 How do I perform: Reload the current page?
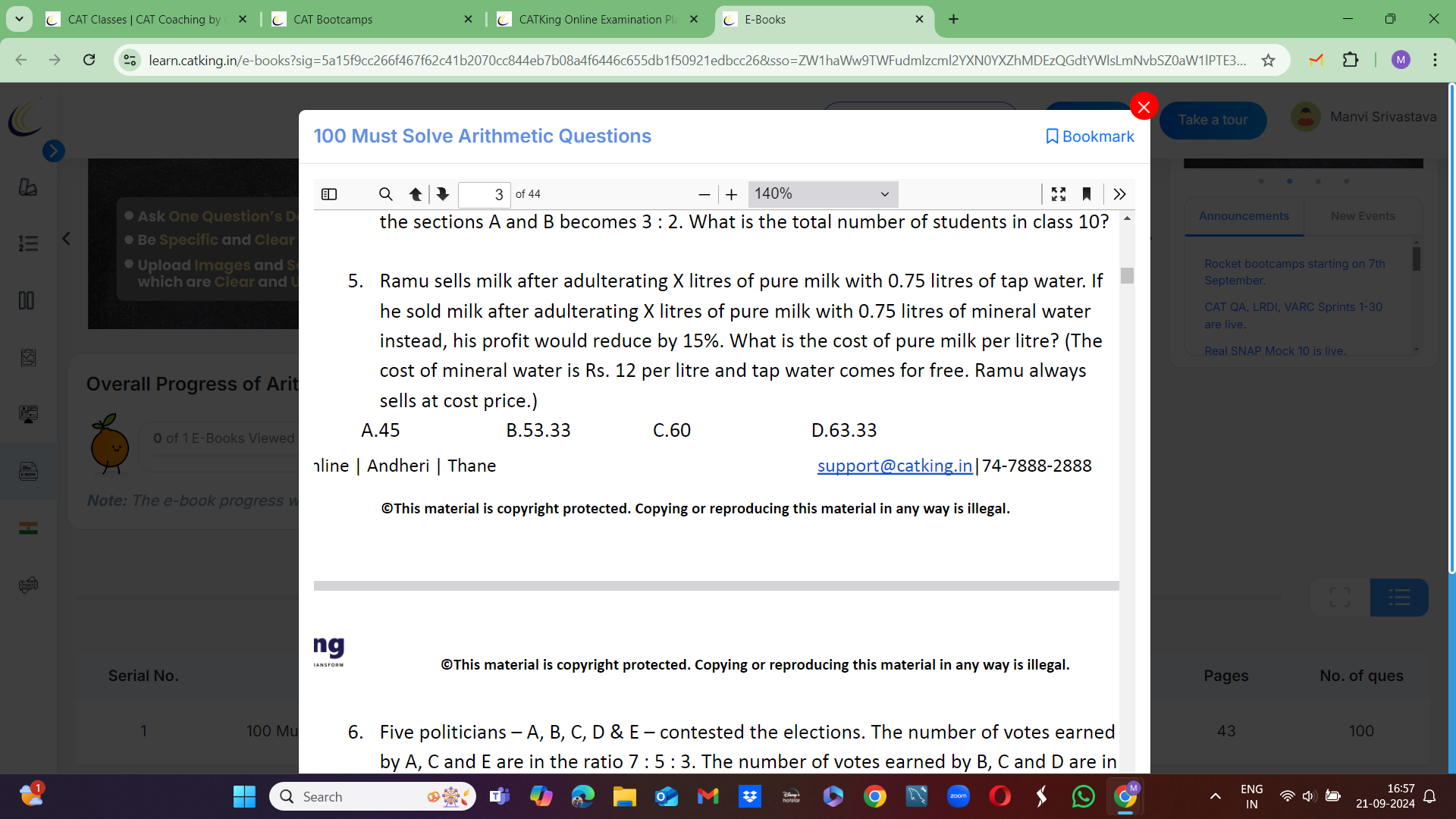tap(89, 60)
